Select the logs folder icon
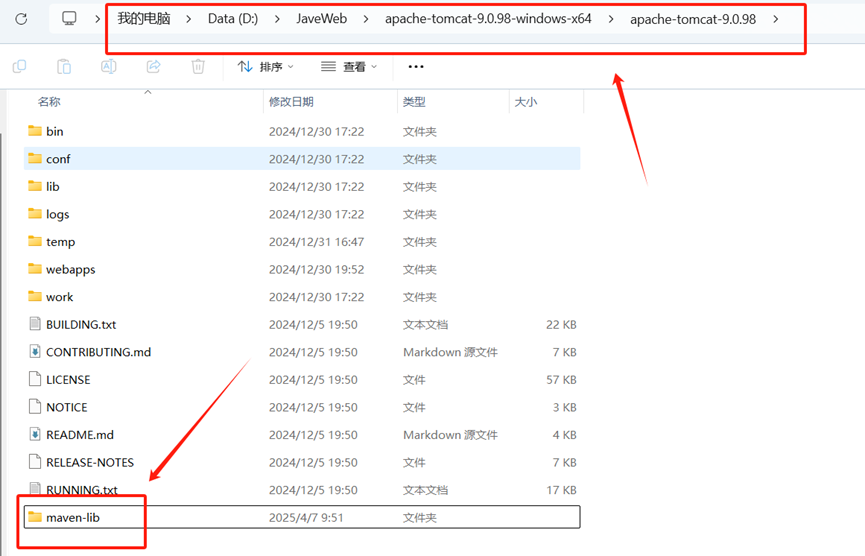The image size is (865, 556). point(35,213)
